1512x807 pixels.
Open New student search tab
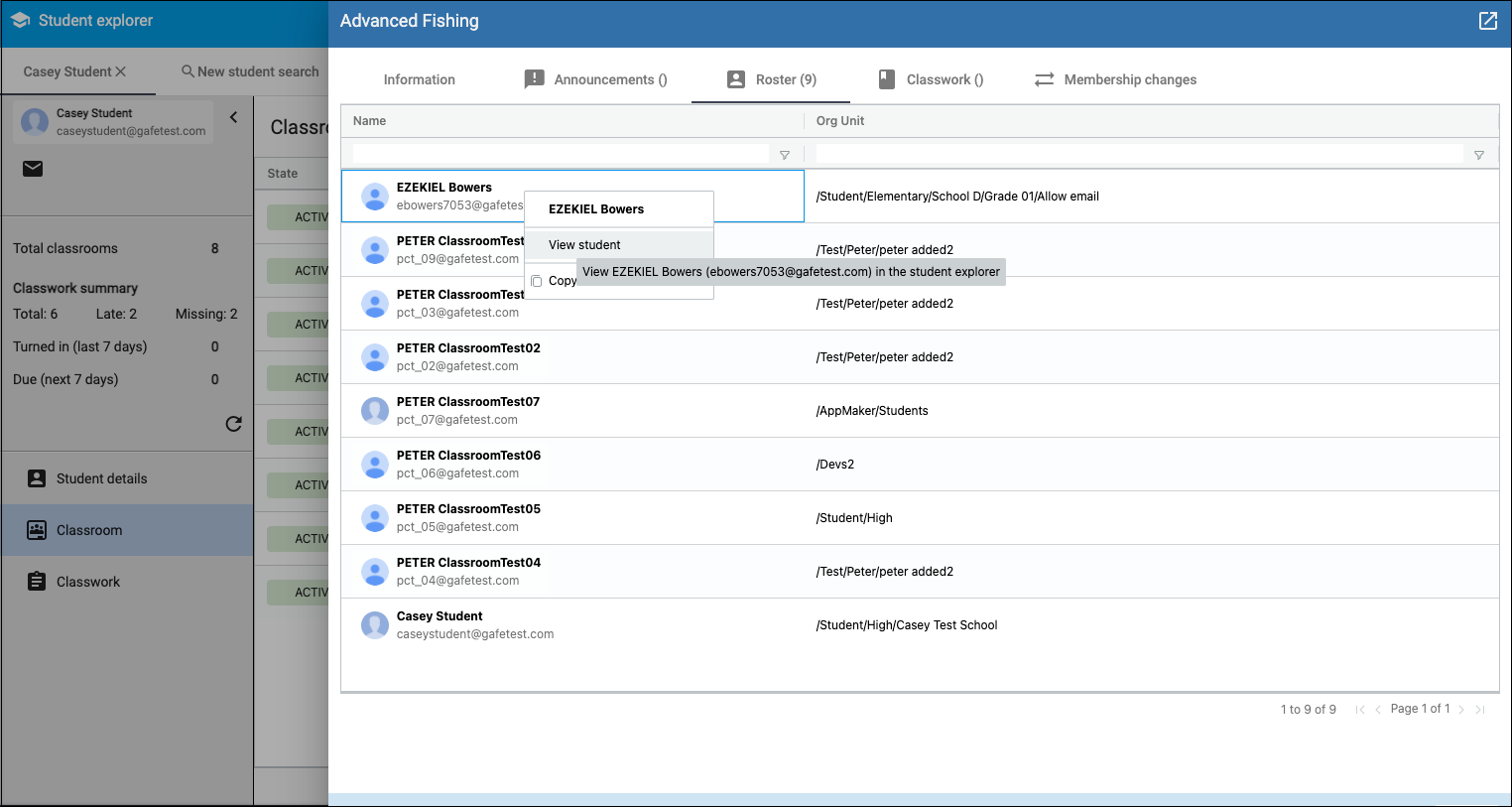click(250, 71)
